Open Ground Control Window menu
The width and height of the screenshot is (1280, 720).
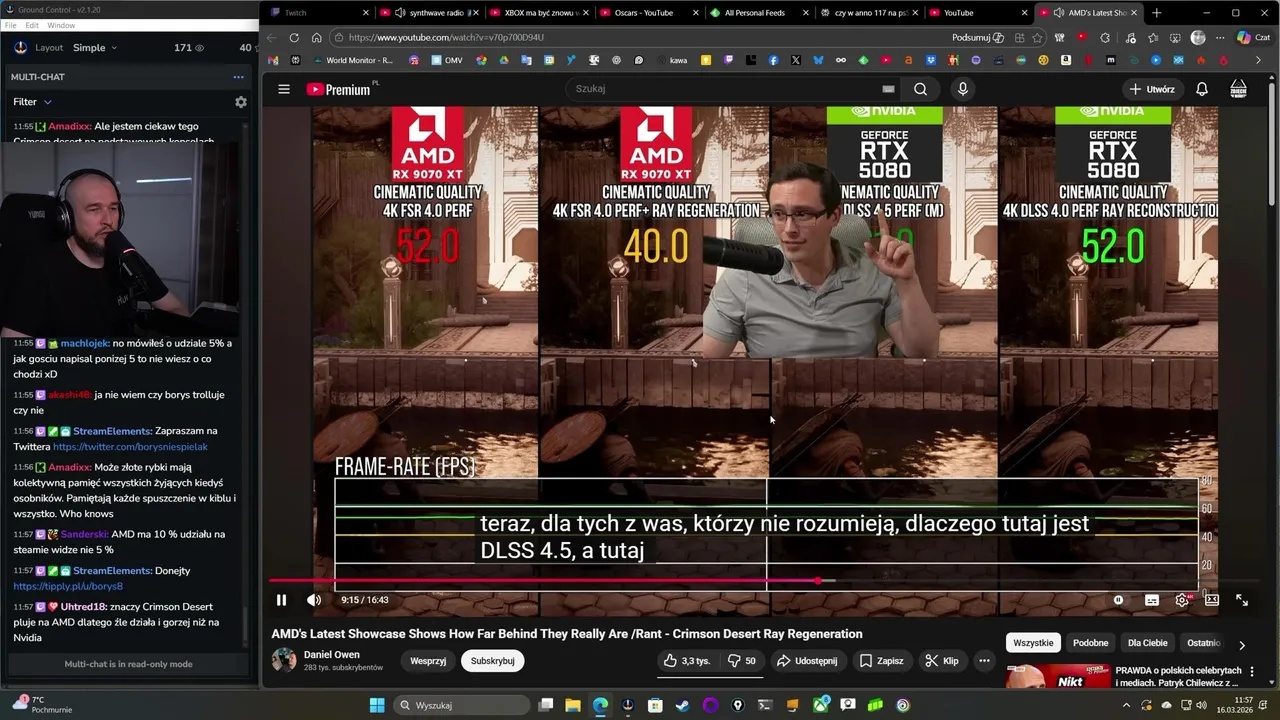tap(61, 25)
